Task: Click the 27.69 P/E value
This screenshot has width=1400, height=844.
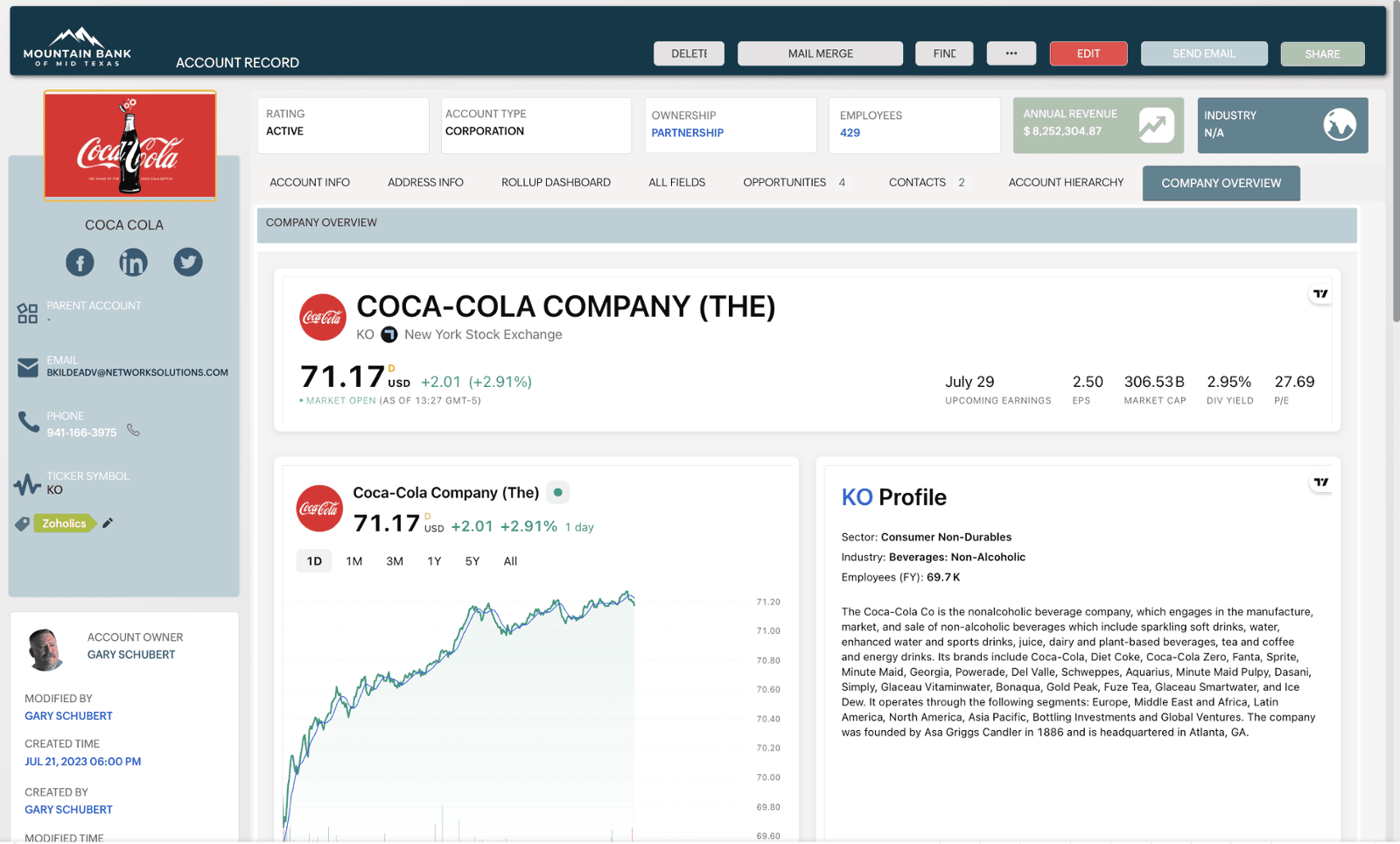Action: [x=1294, y=382]
